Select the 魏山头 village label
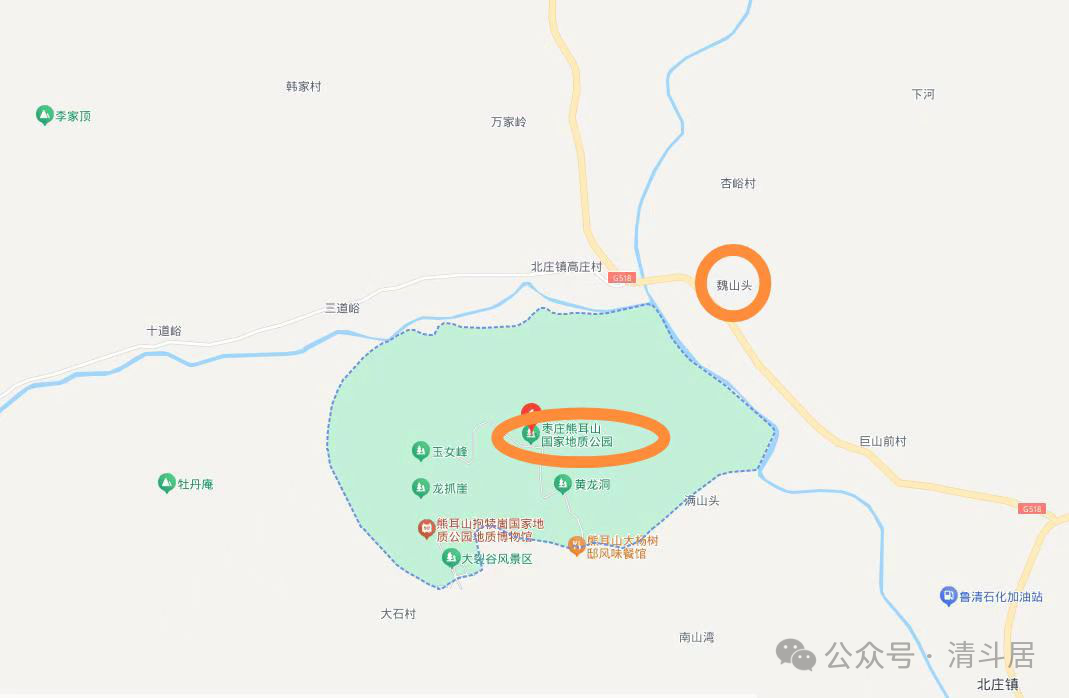The height and width of the screenshot is (698, 1069). pos(734,285)
